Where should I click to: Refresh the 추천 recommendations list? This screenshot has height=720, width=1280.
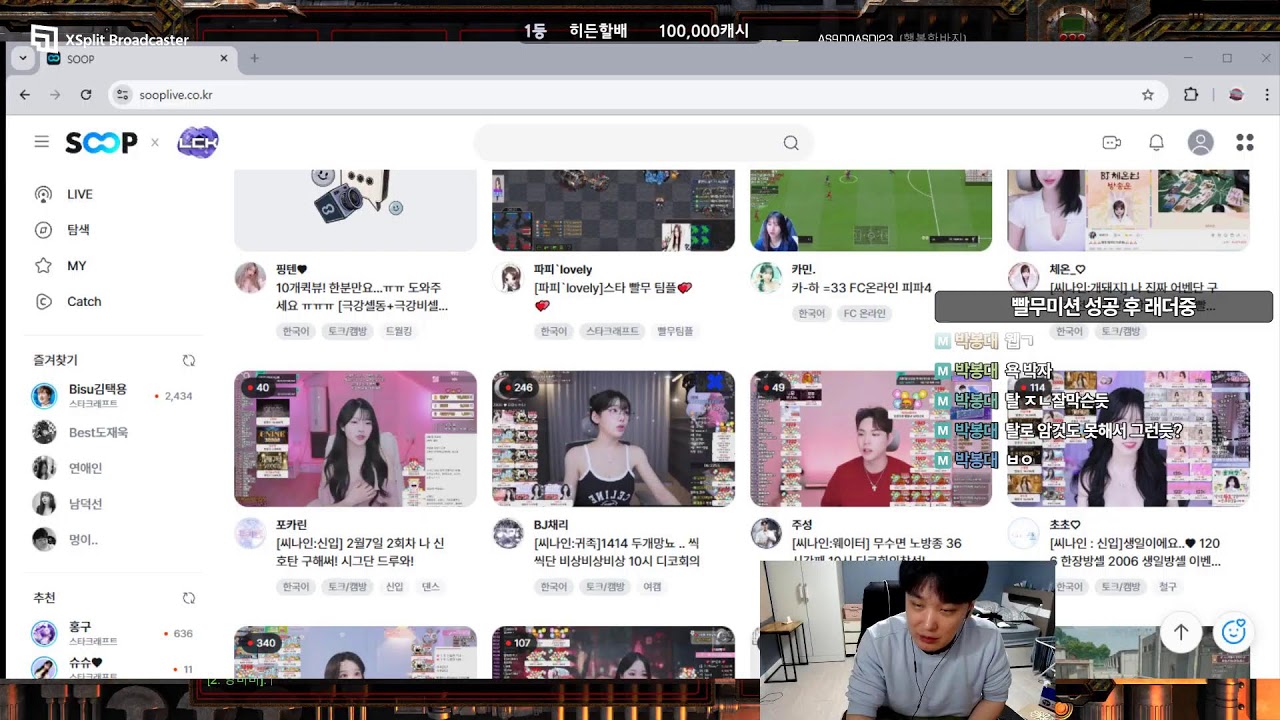(188, 598)
